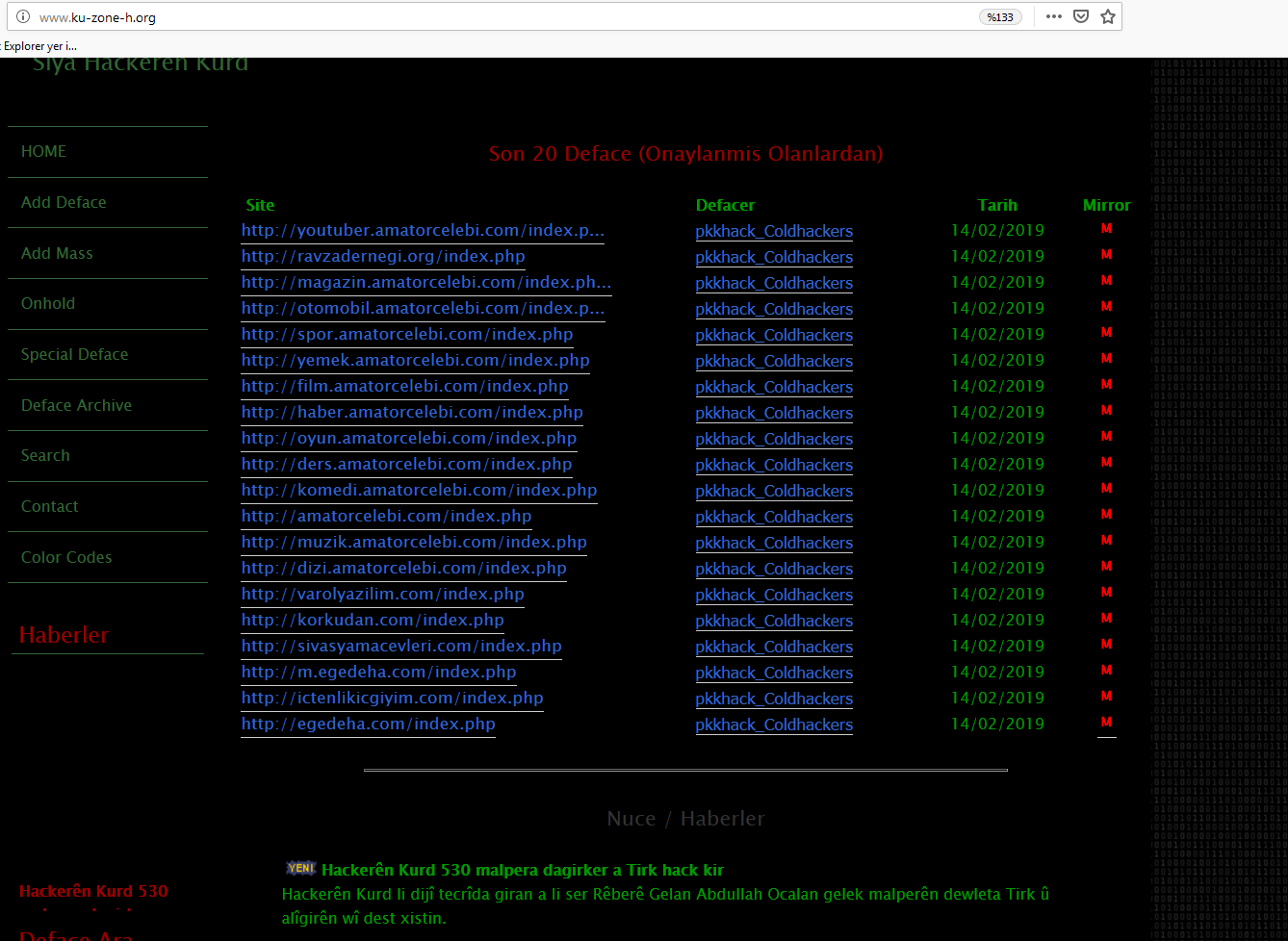Click mirror M icon for ravzadernegi.org row
The height and width of the screenshot is (941, 1288).
[x=1106, y=255]
